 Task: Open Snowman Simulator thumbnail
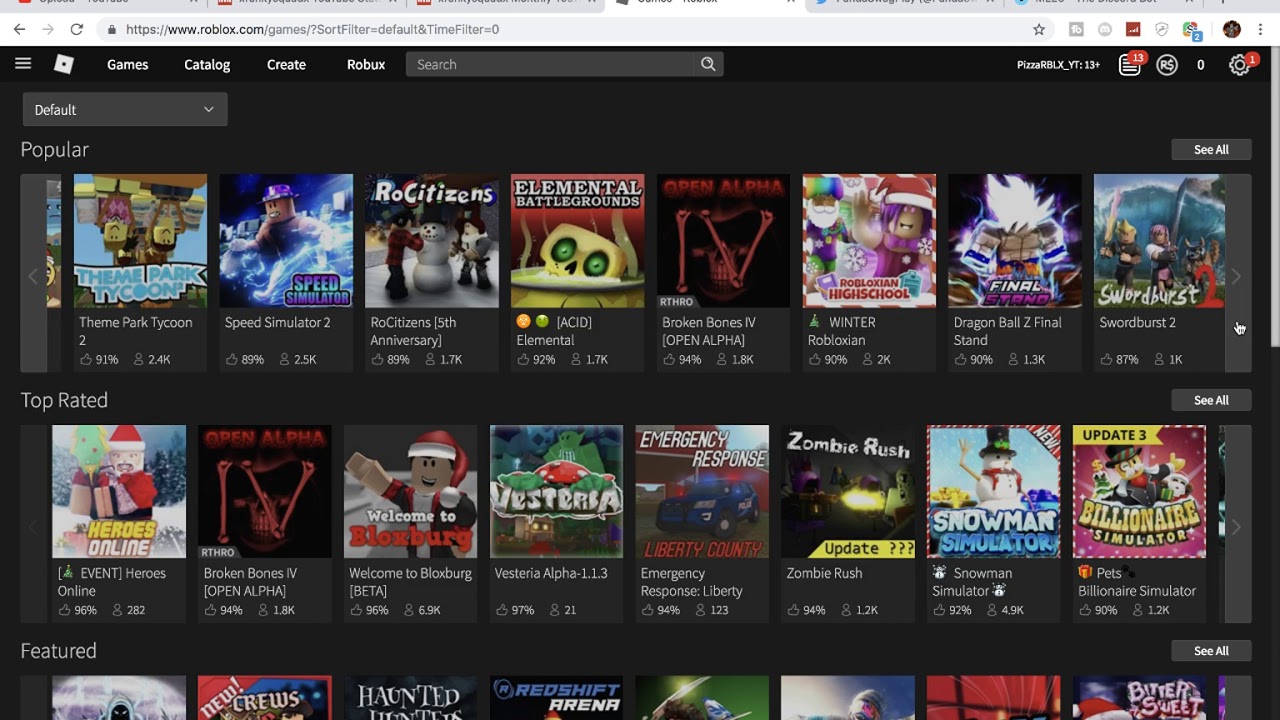click(994, 492)
